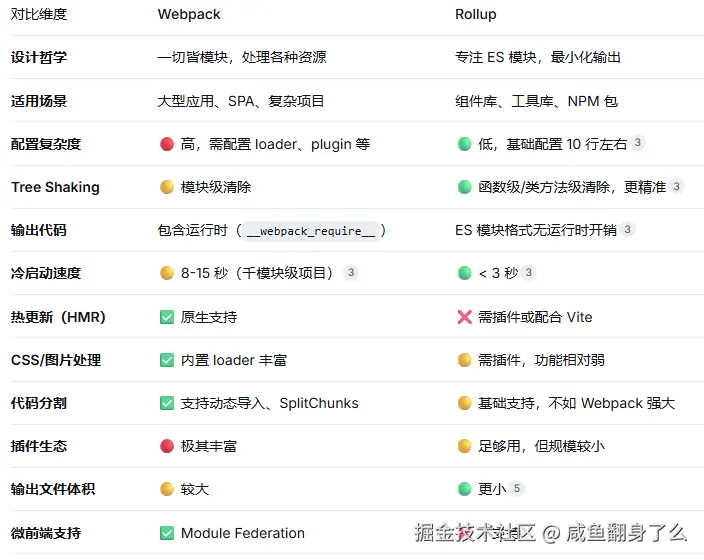Image resolution: width=704 pixels, height=560 pixels.
Task: Click the Rollup column header
Action: 475,14
